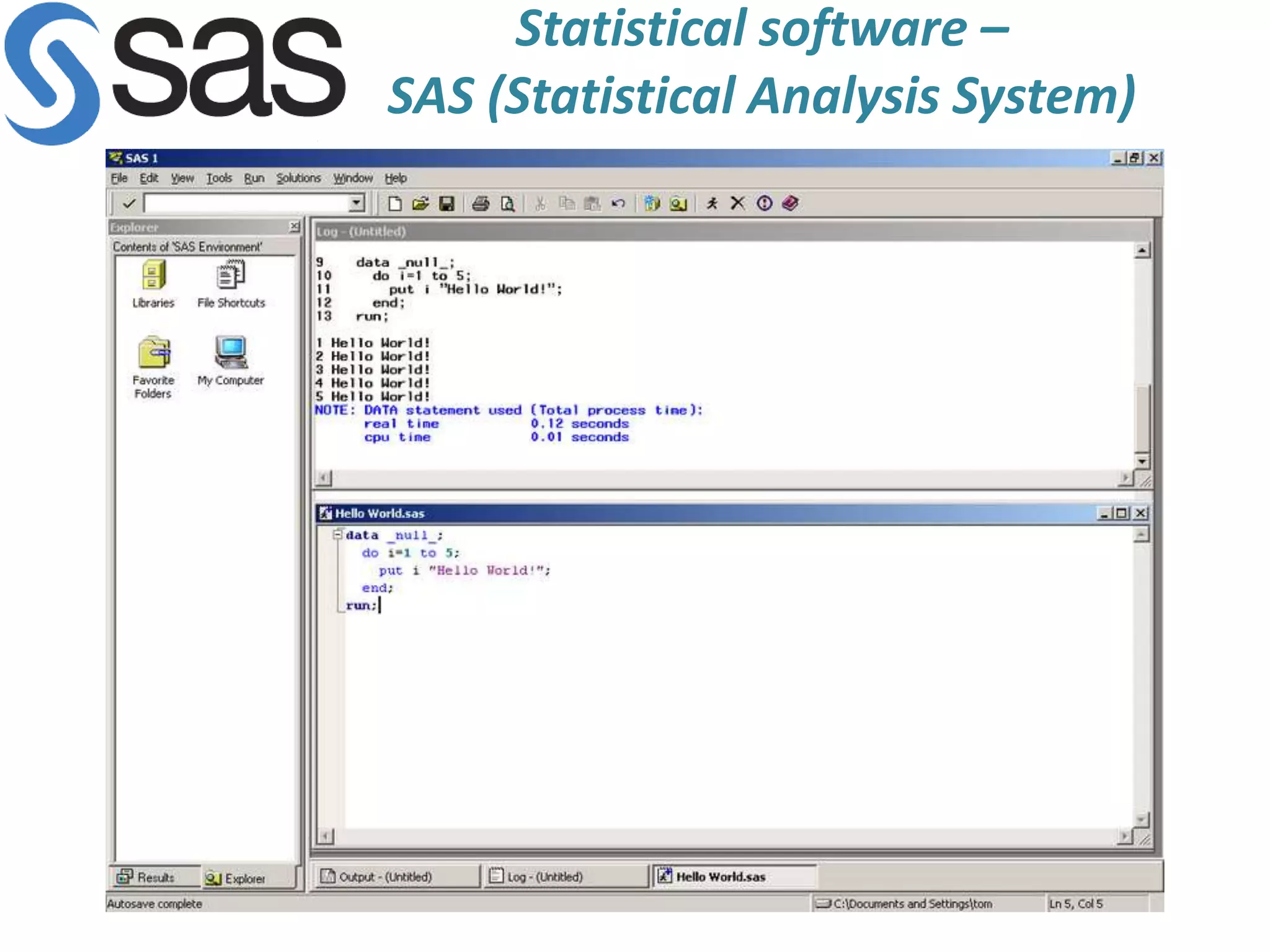Click the Log horizontal scroll left arrow
Viewport: 1270px width, 952px height.
click(x=323, y=478)
